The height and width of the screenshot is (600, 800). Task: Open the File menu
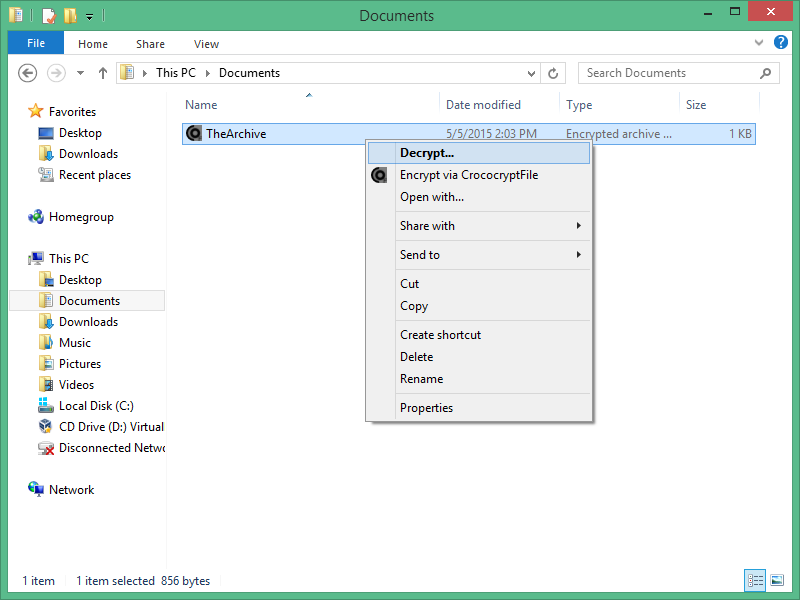35,43
